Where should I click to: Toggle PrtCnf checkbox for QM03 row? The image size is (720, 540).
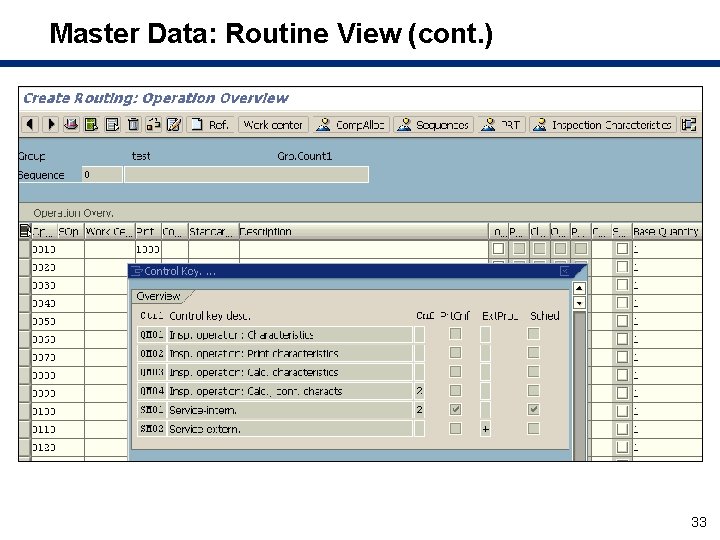(x=455, y=371)
